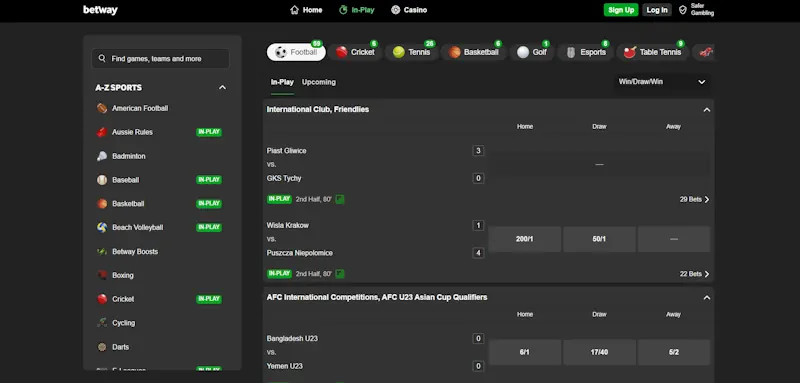Pick 6/1 home odds for Bangladesh U23

pyautogui.click(x=524, y=352)
